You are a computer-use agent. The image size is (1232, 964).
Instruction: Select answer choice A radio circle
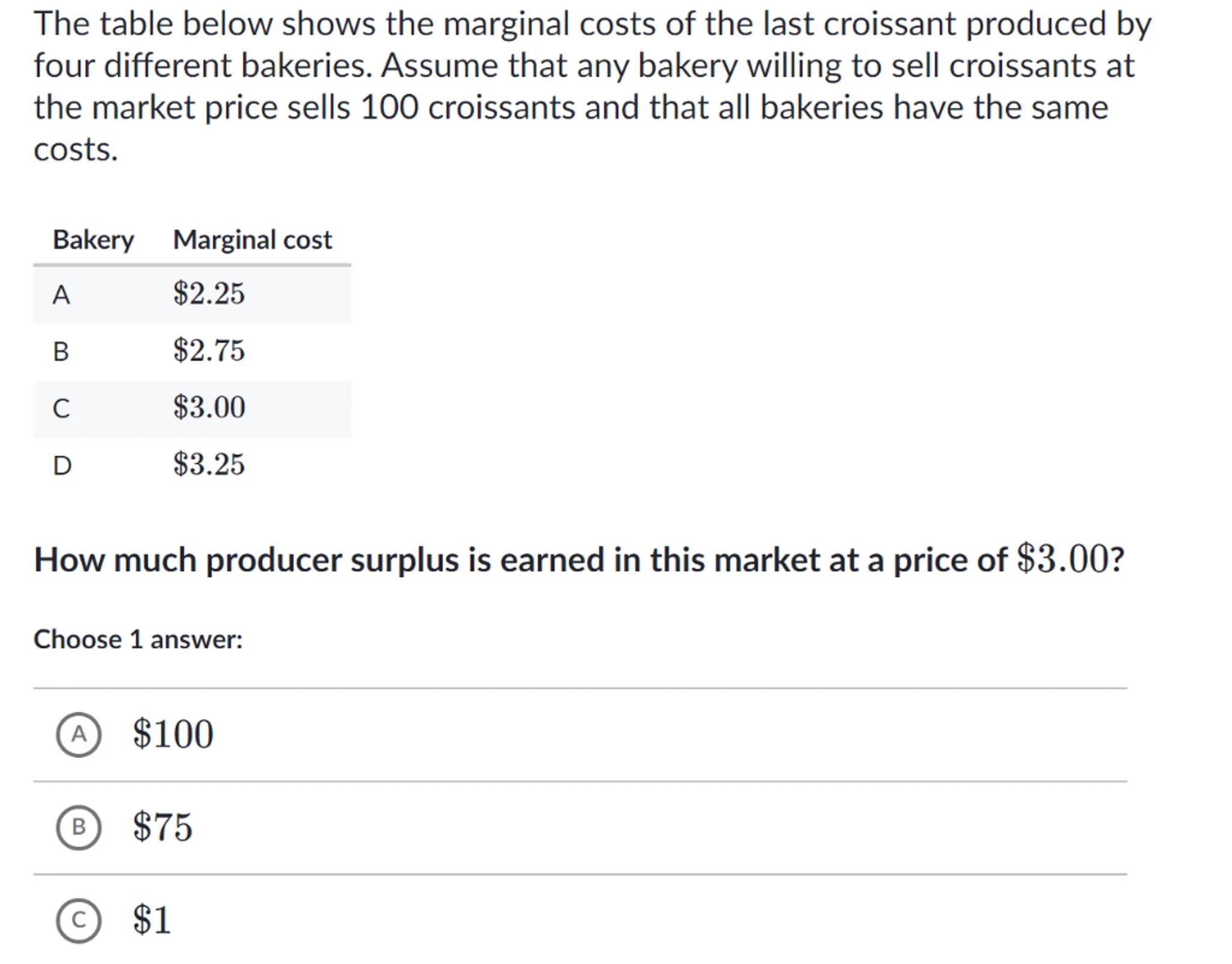tap(78, 734)
